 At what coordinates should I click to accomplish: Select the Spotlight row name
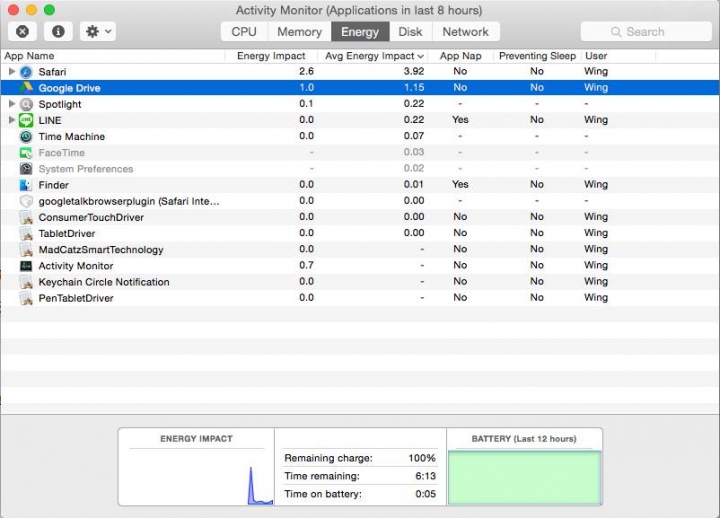[x=60, y=104]
